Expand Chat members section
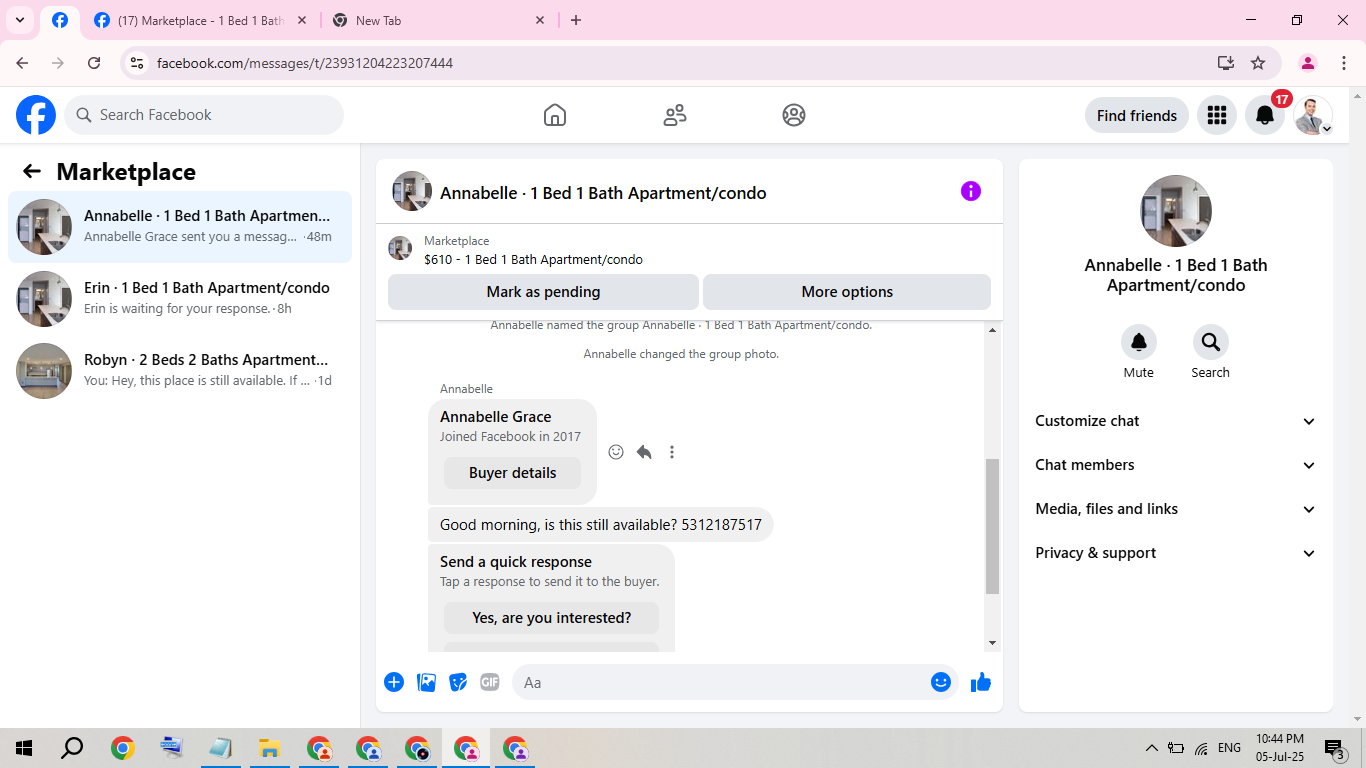This screenshot has width=1366, height=768. click(x=1176, y=465)
